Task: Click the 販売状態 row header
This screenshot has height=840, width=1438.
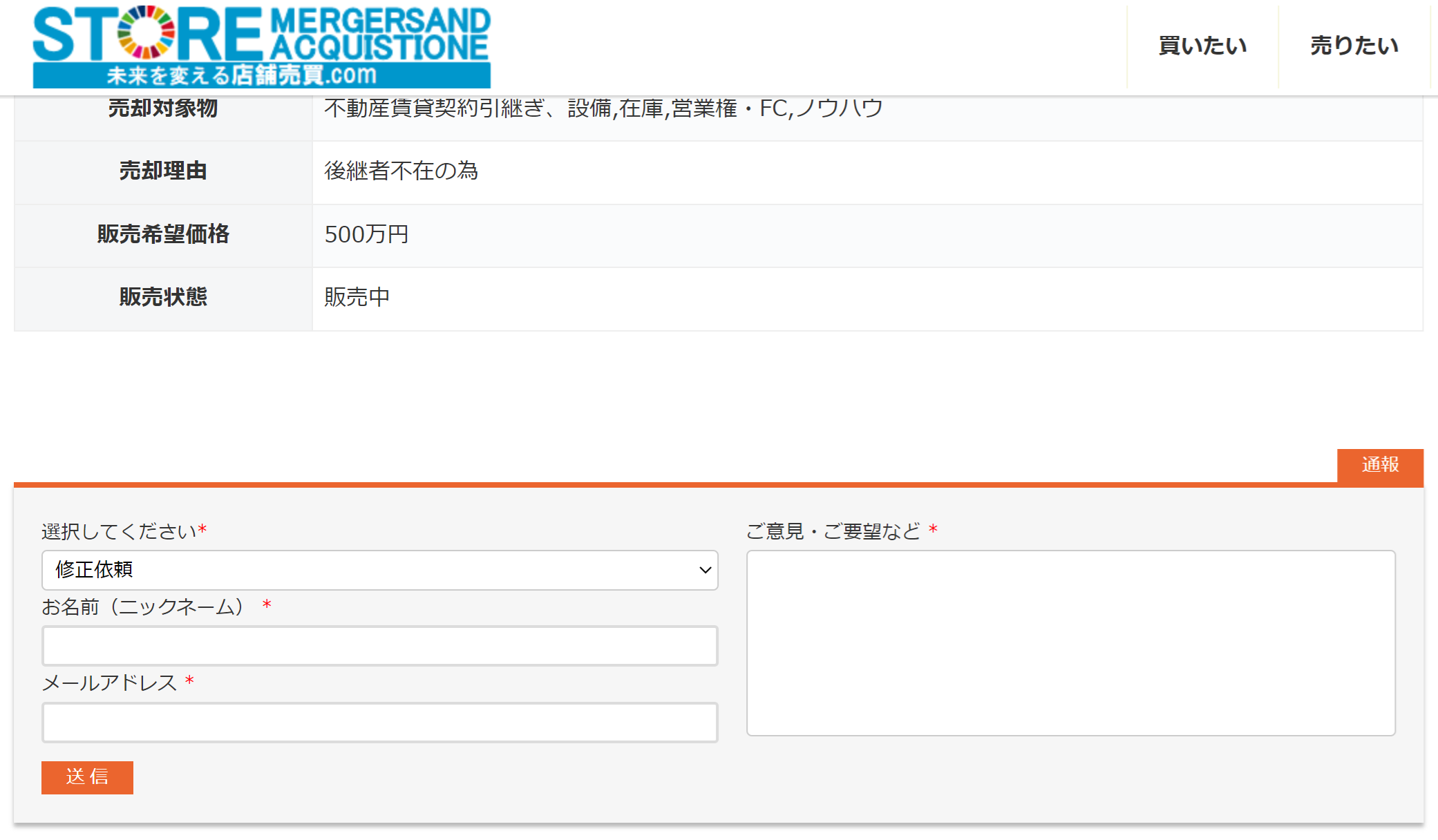Action: [x=163, y=297]
